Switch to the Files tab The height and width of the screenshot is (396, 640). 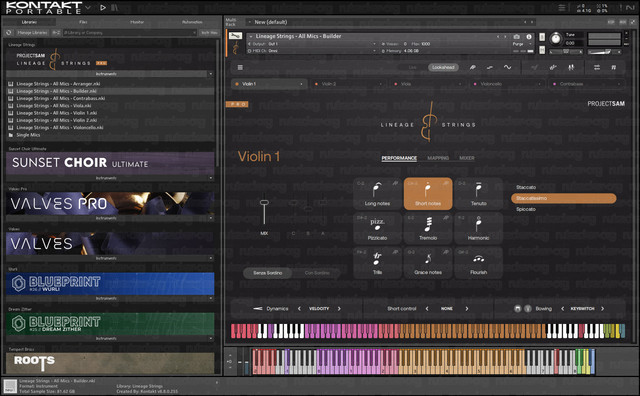[x=83, y=22]
